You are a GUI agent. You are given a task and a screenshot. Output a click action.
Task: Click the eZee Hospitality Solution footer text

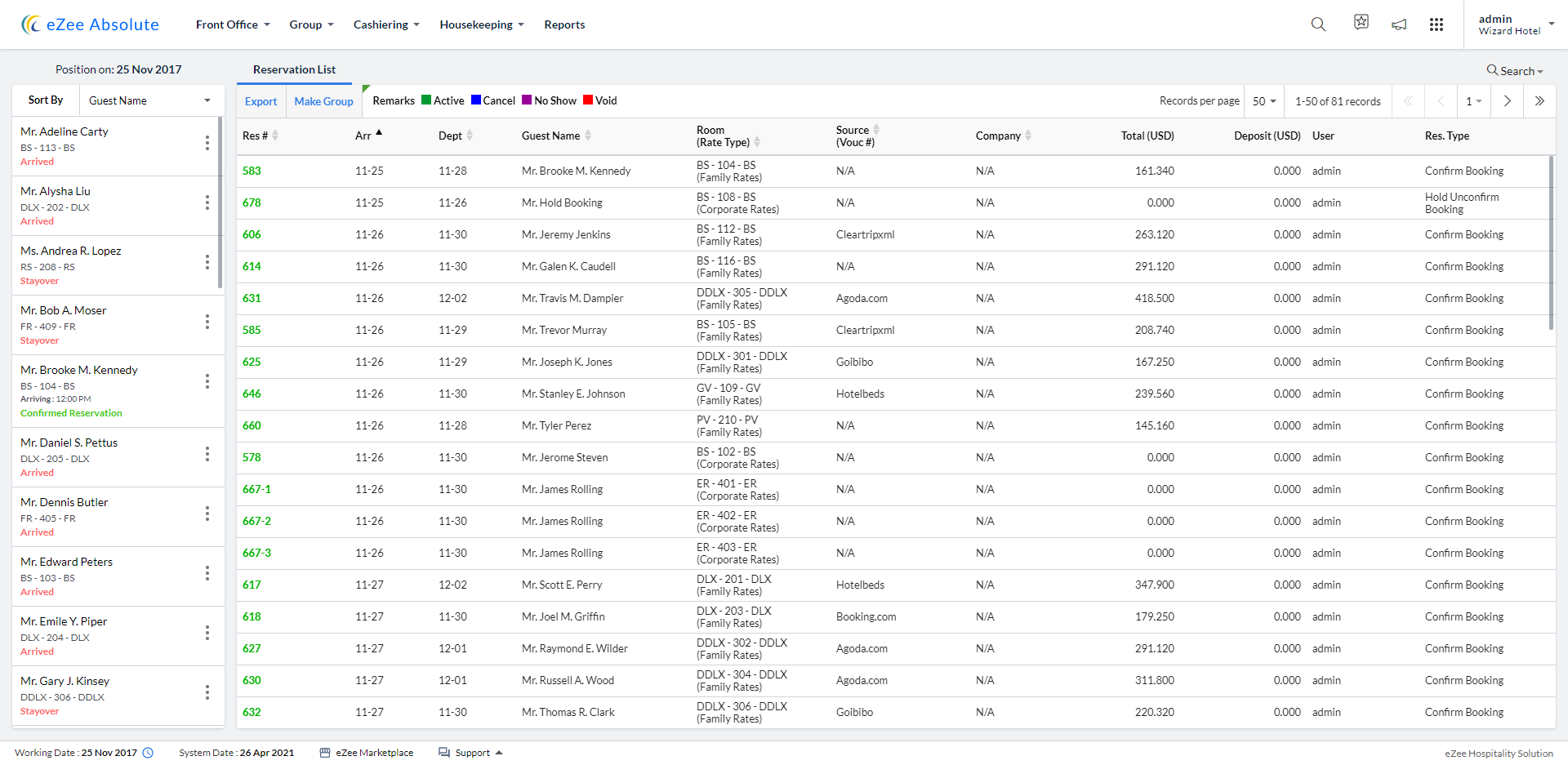[x=1499, y=754]
